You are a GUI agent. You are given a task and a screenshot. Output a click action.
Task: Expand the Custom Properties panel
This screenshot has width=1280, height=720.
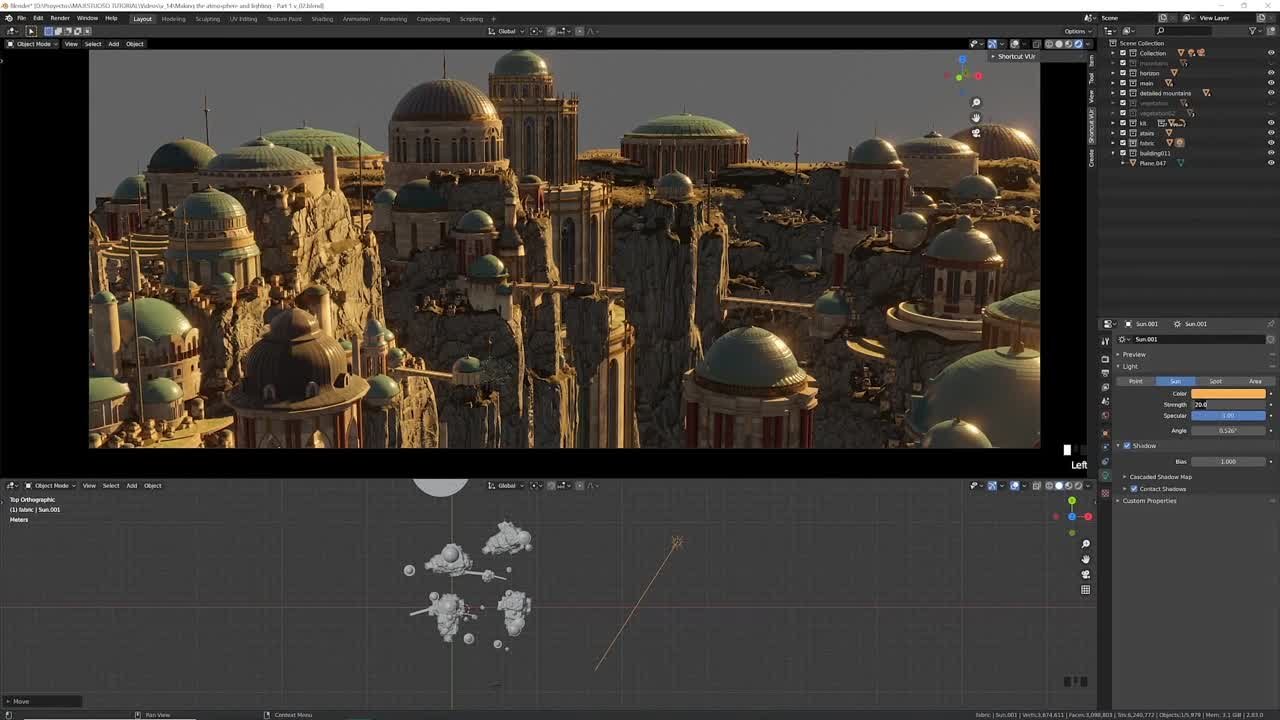tap(1149, 501)
